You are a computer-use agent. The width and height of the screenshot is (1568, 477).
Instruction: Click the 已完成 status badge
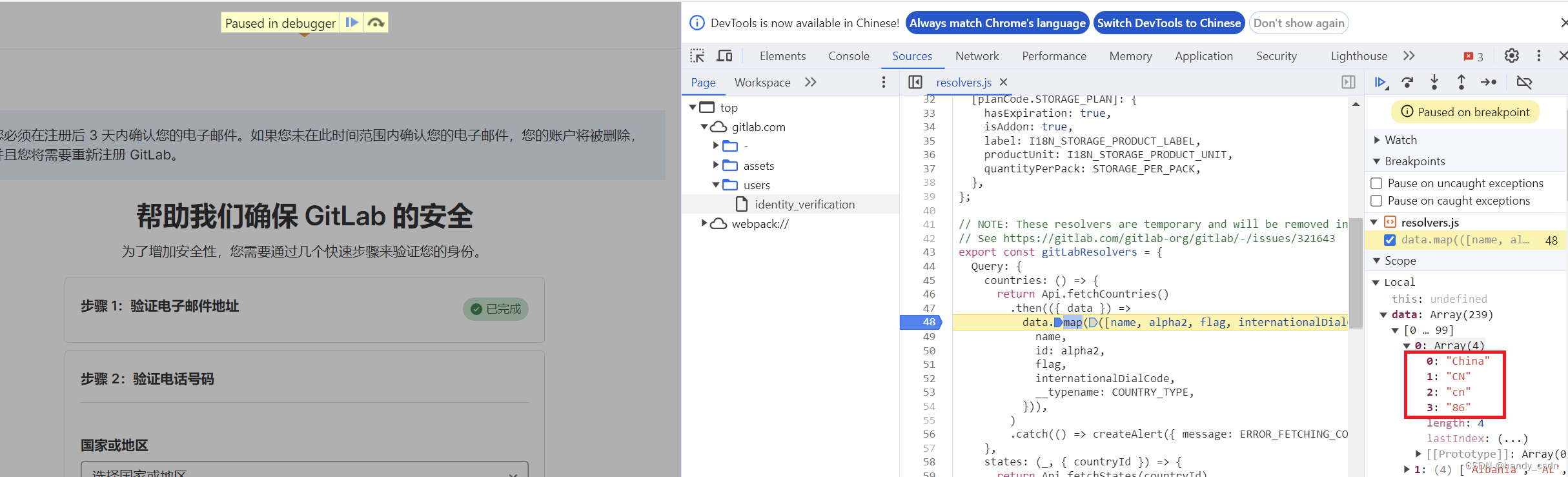click(x=496, y=309)
